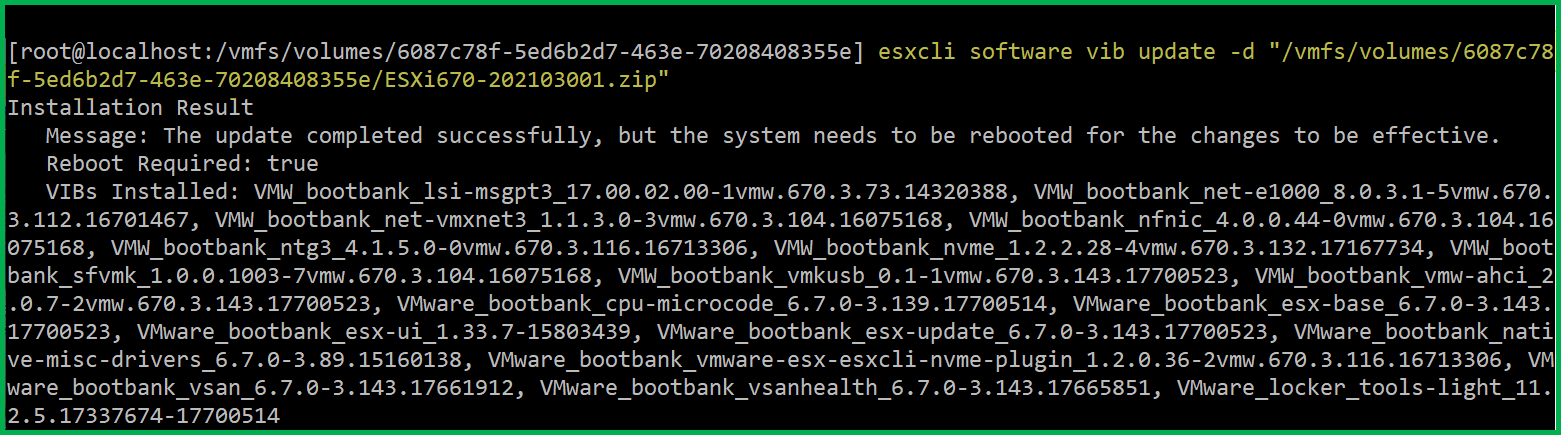
Task: Click the "software vib update" text
Action: pyautogui.click(x=1092, y=52)
